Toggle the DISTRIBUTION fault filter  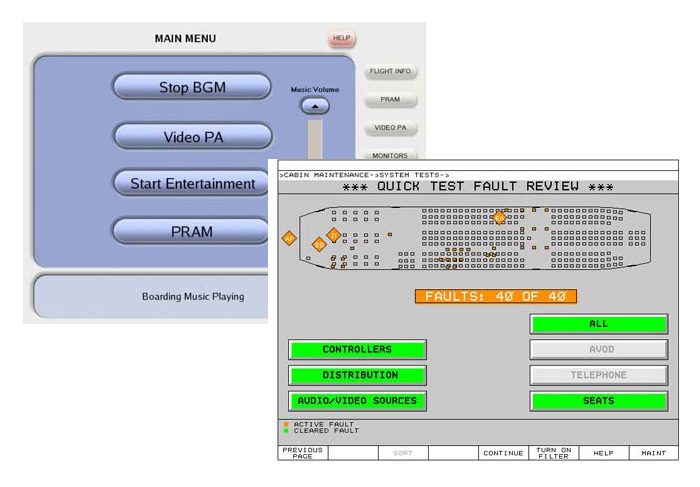click(x=357, y=375)
